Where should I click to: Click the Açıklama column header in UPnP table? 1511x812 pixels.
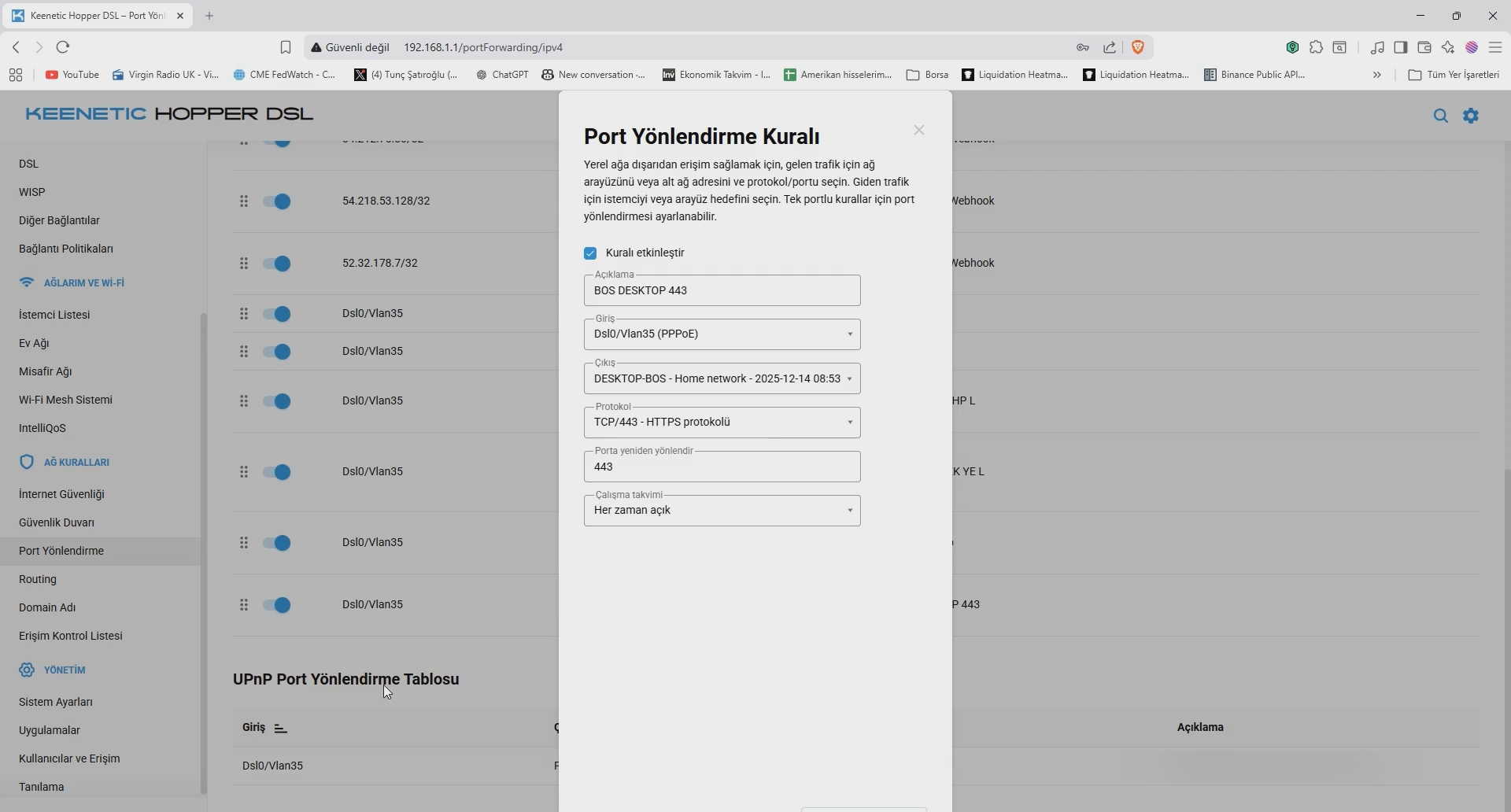(1200, 728)
